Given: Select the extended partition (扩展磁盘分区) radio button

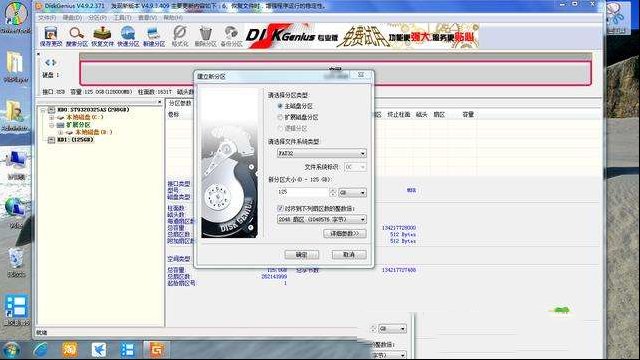Looking at the screenshot, I should tap(280, 117).
